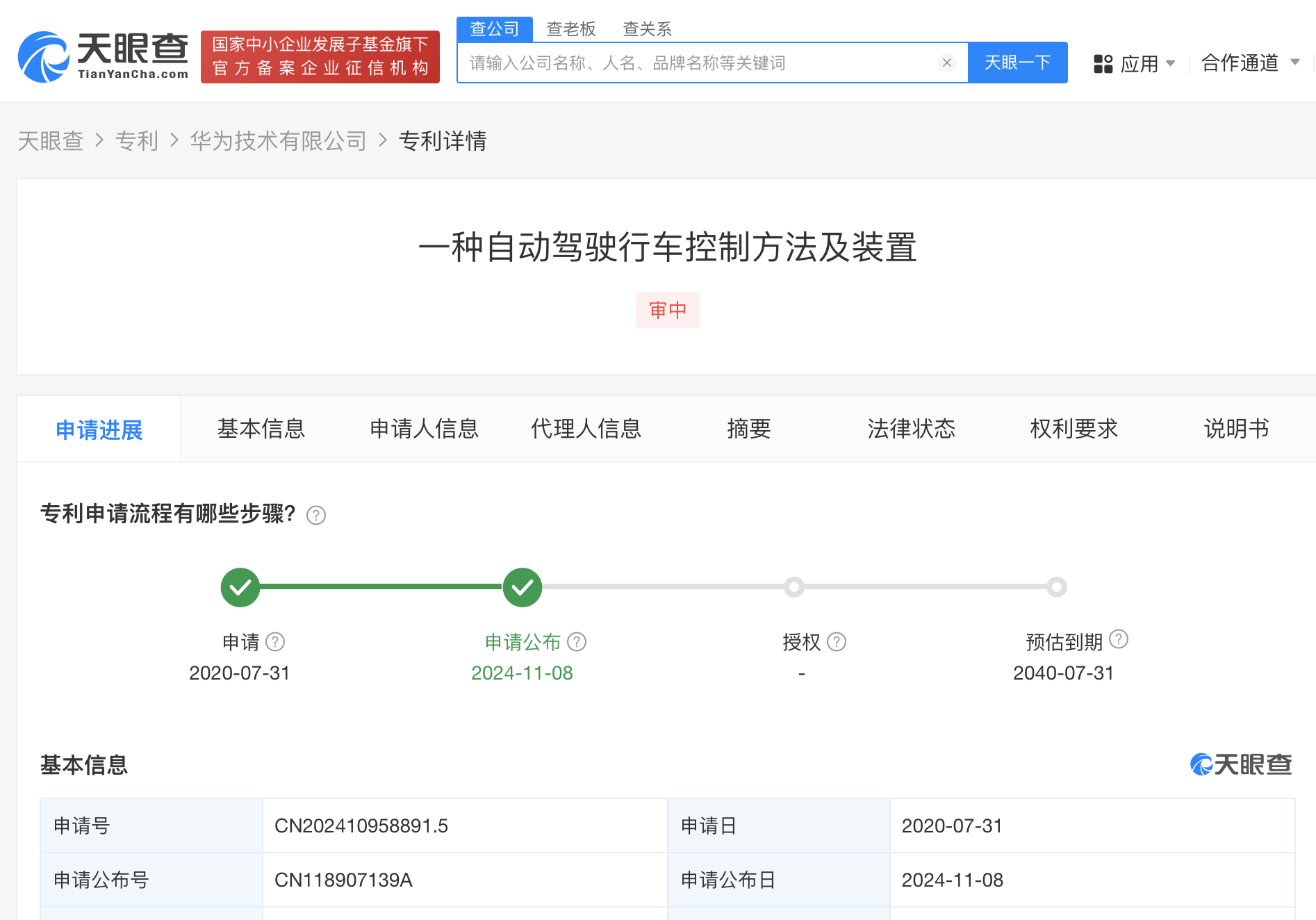Expand the 合作通道 dropdown arrow
The image size is (1316, 920).
(1295, 62)
